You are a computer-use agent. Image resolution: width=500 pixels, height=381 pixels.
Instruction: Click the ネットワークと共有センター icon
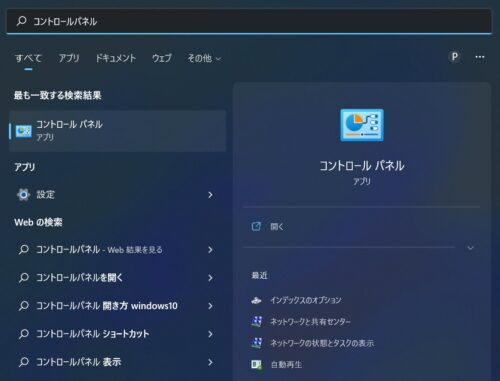pyautogui.click(x=256, y=322)
